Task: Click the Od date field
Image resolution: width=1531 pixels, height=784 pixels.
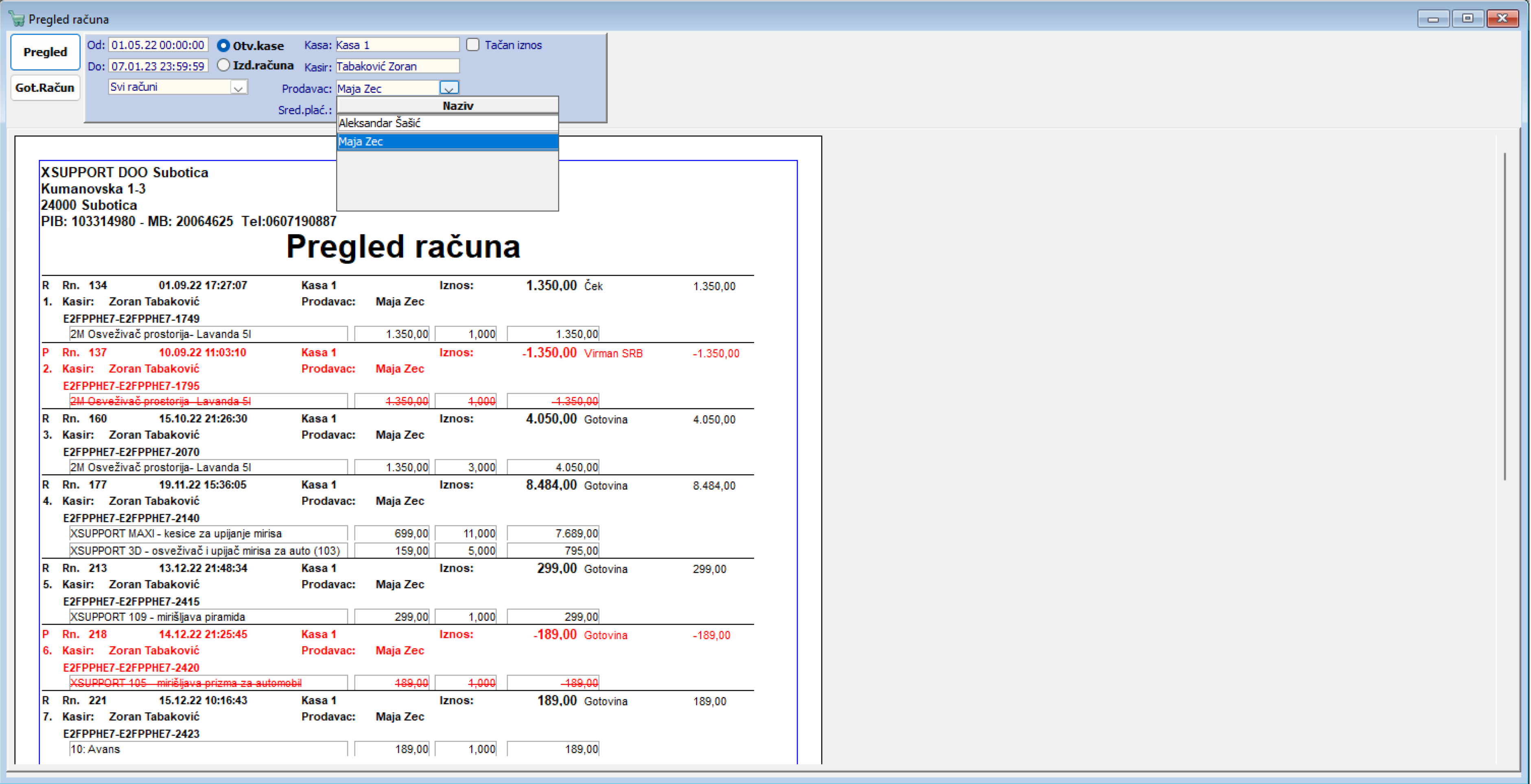Action: (x=158, y=45)
